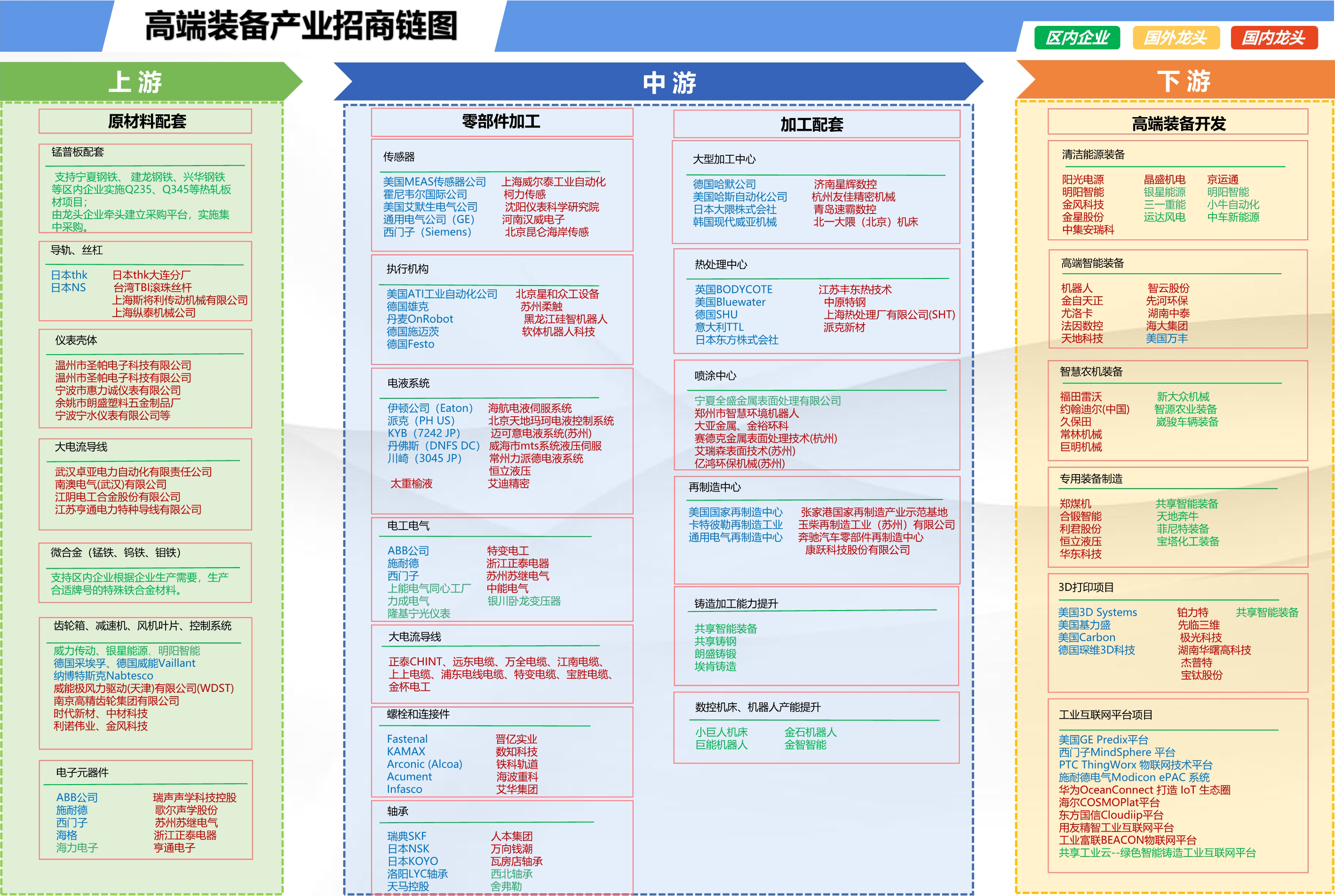Click 江阴电工合金股份有限公司 entry

point(118,497)
